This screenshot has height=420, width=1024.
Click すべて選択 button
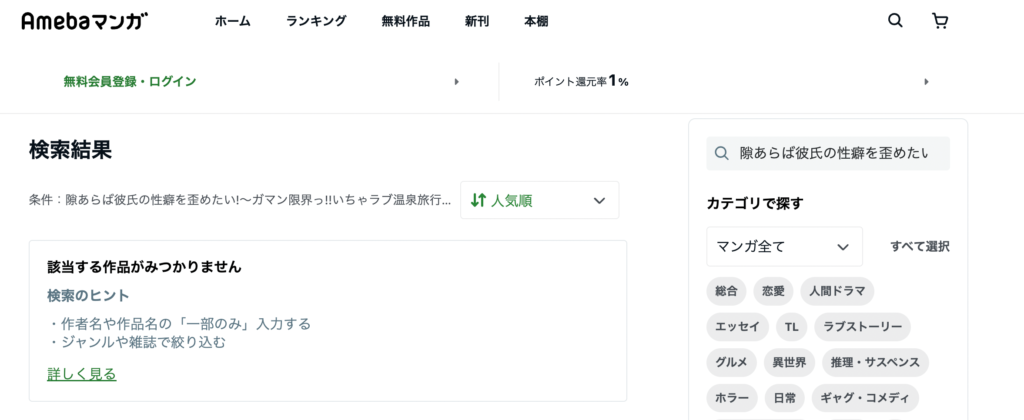click(x=920, y=246)
